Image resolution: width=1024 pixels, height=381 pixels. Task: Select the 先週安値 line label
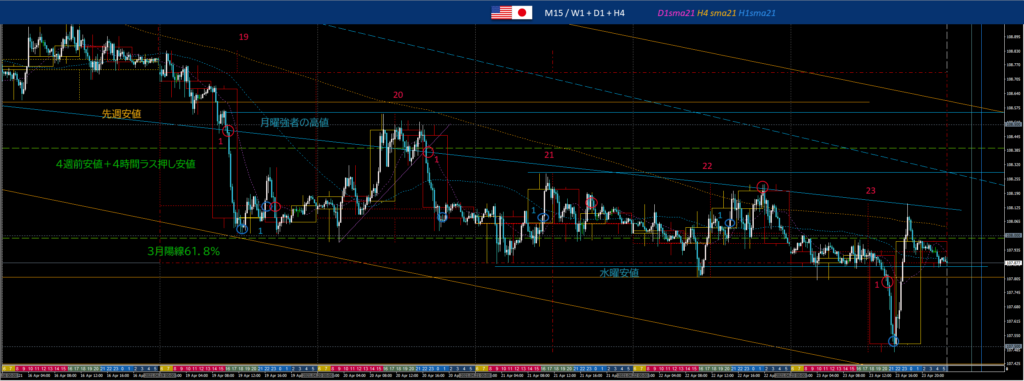tap(121, 114)
